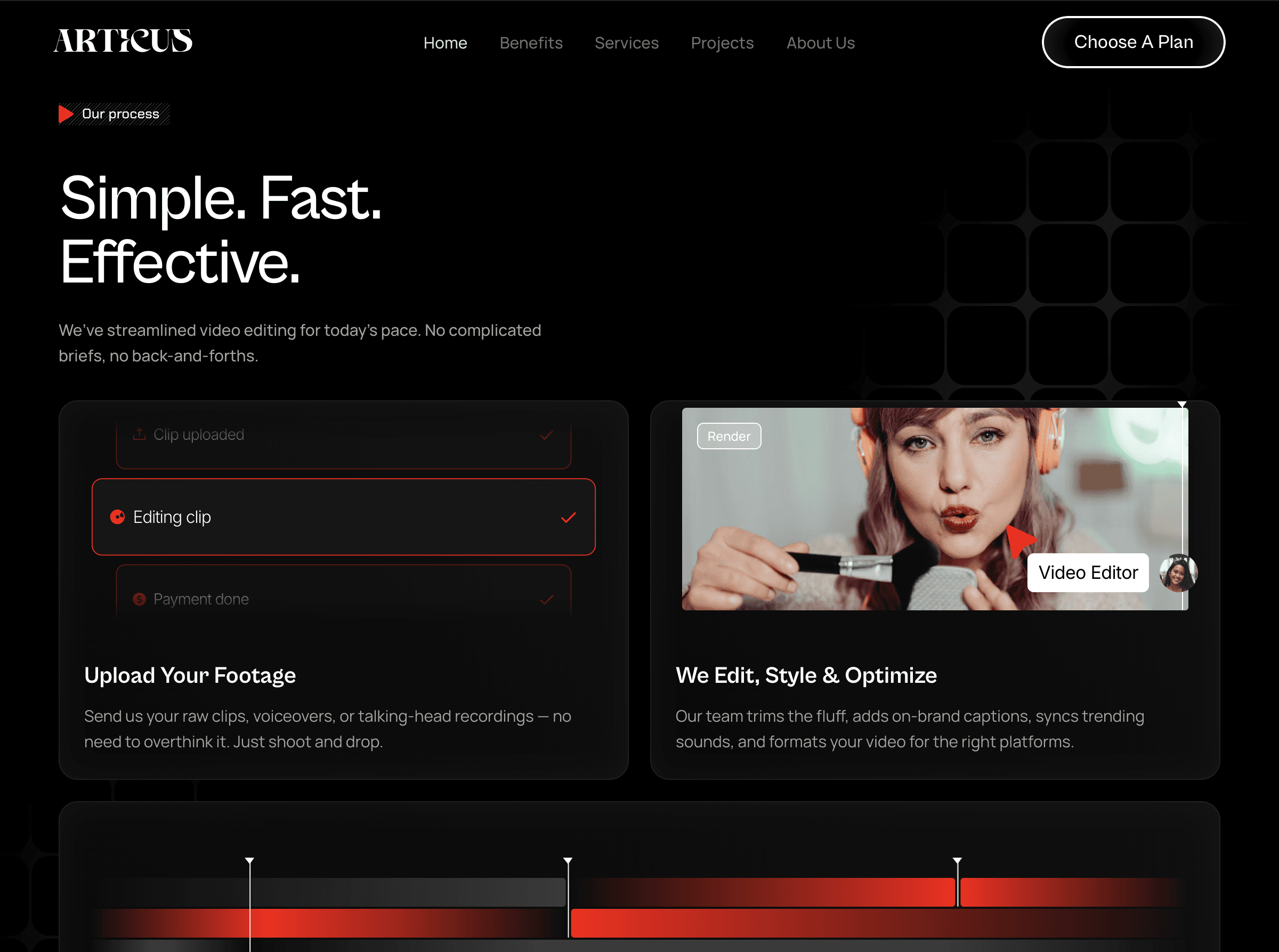Click the Choose A Plan button
Screen dimensions: 1279x952
(1132, 42)
